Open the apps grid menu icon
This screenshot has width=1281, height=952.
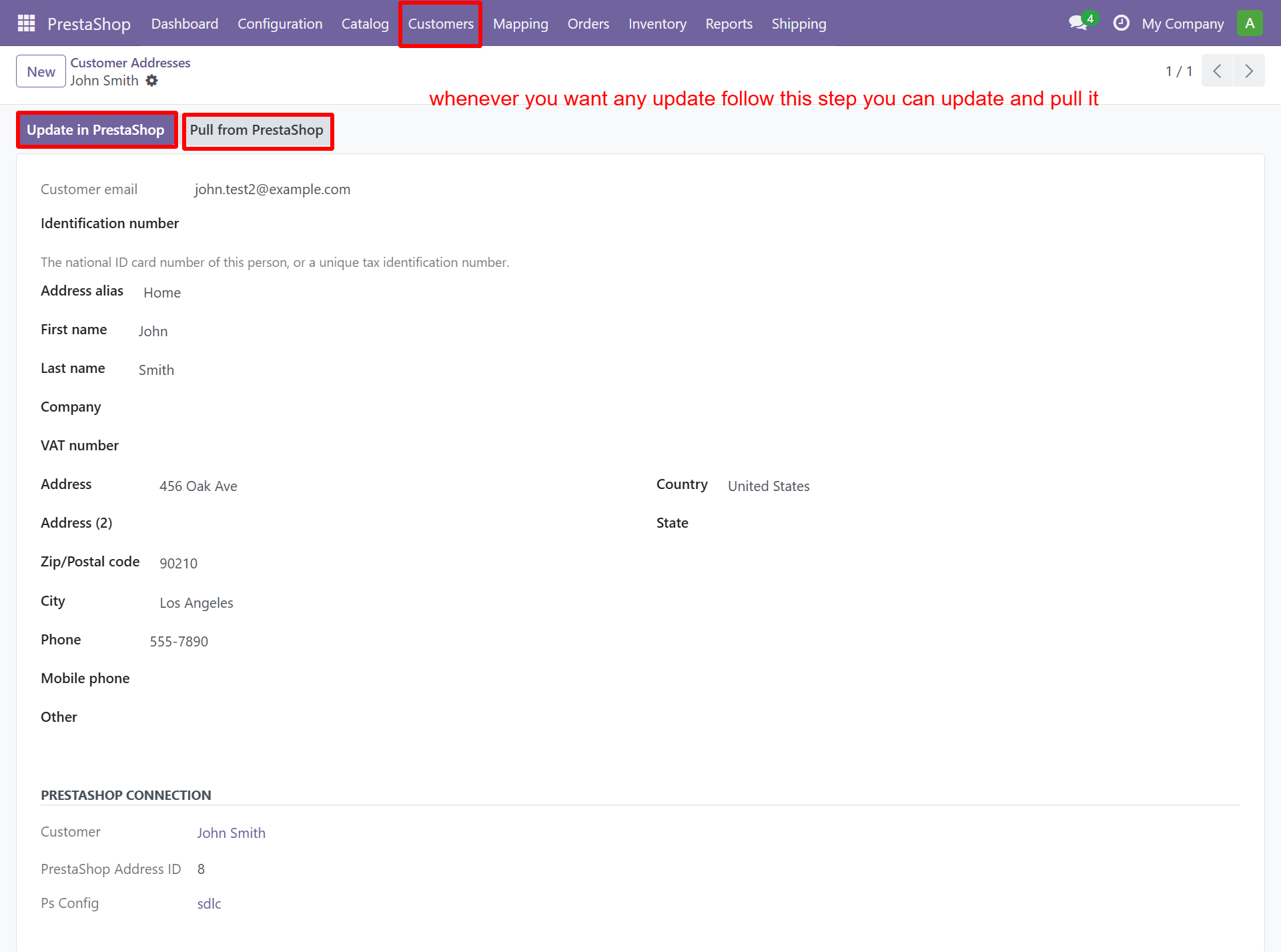click(x=26, y=23)
